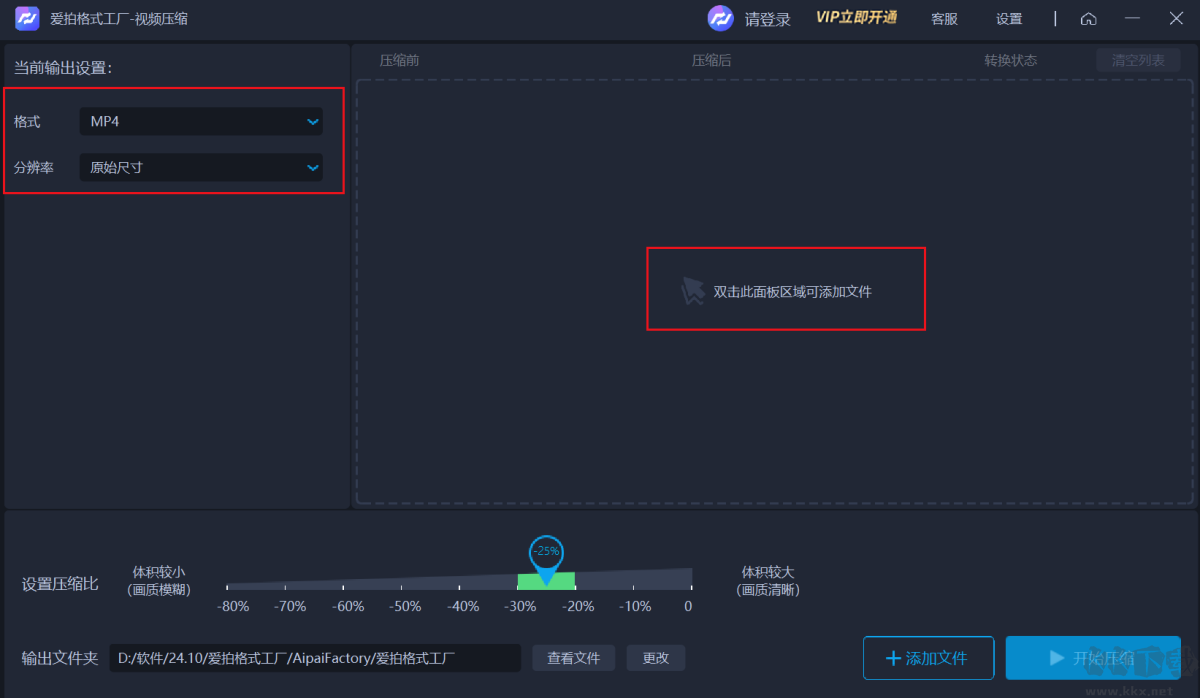Click 更改 to change output folder
The width and height of the screenshot is (1200, 698).
tap(656, 657)
